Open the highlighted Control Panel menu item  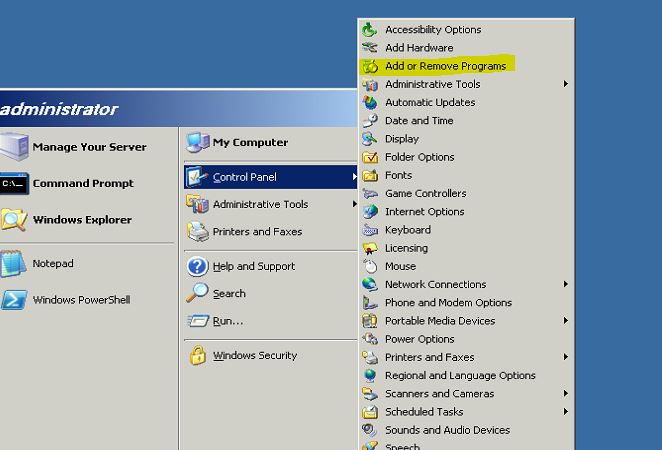tap(271, 177)
